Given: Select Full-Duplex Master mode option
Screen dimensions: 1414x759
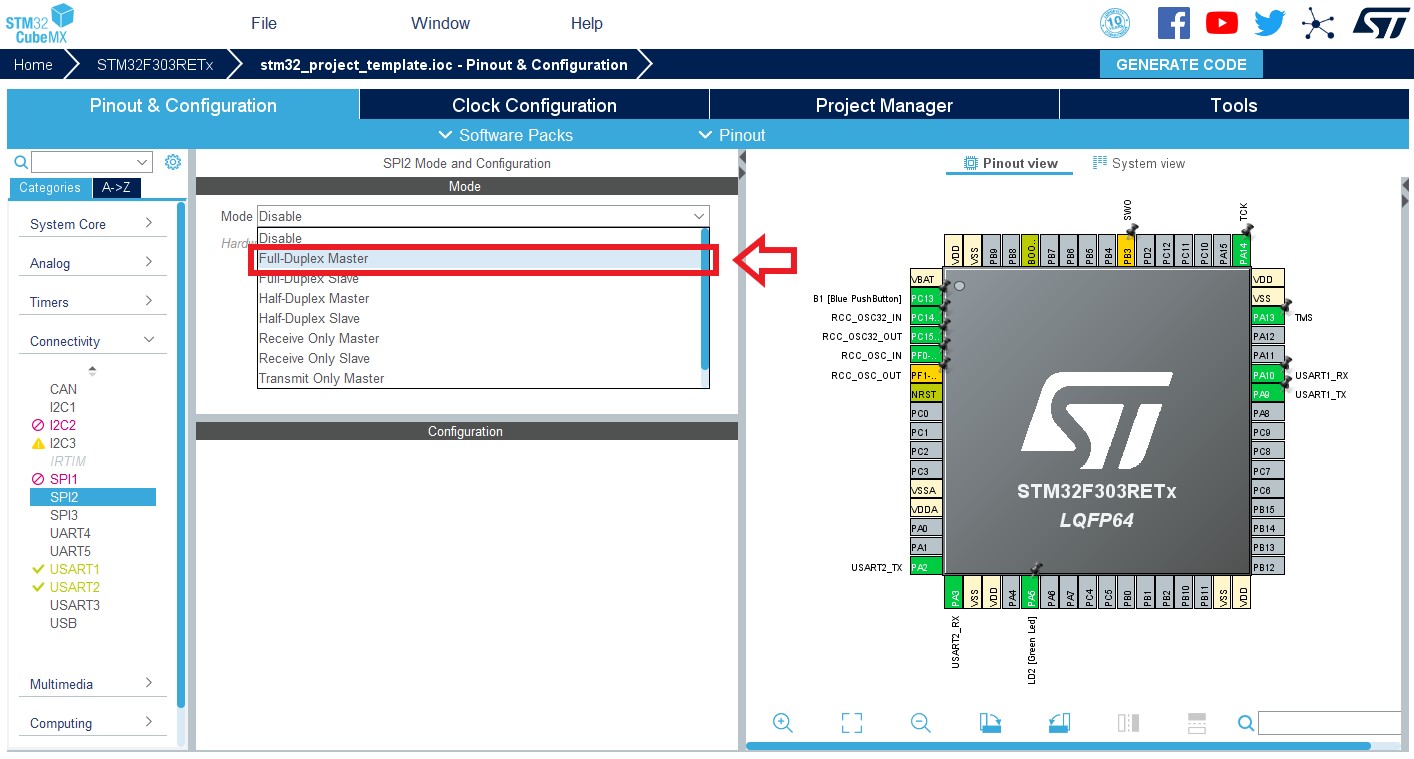Looking at the screenshot, I should coord(481,258).
